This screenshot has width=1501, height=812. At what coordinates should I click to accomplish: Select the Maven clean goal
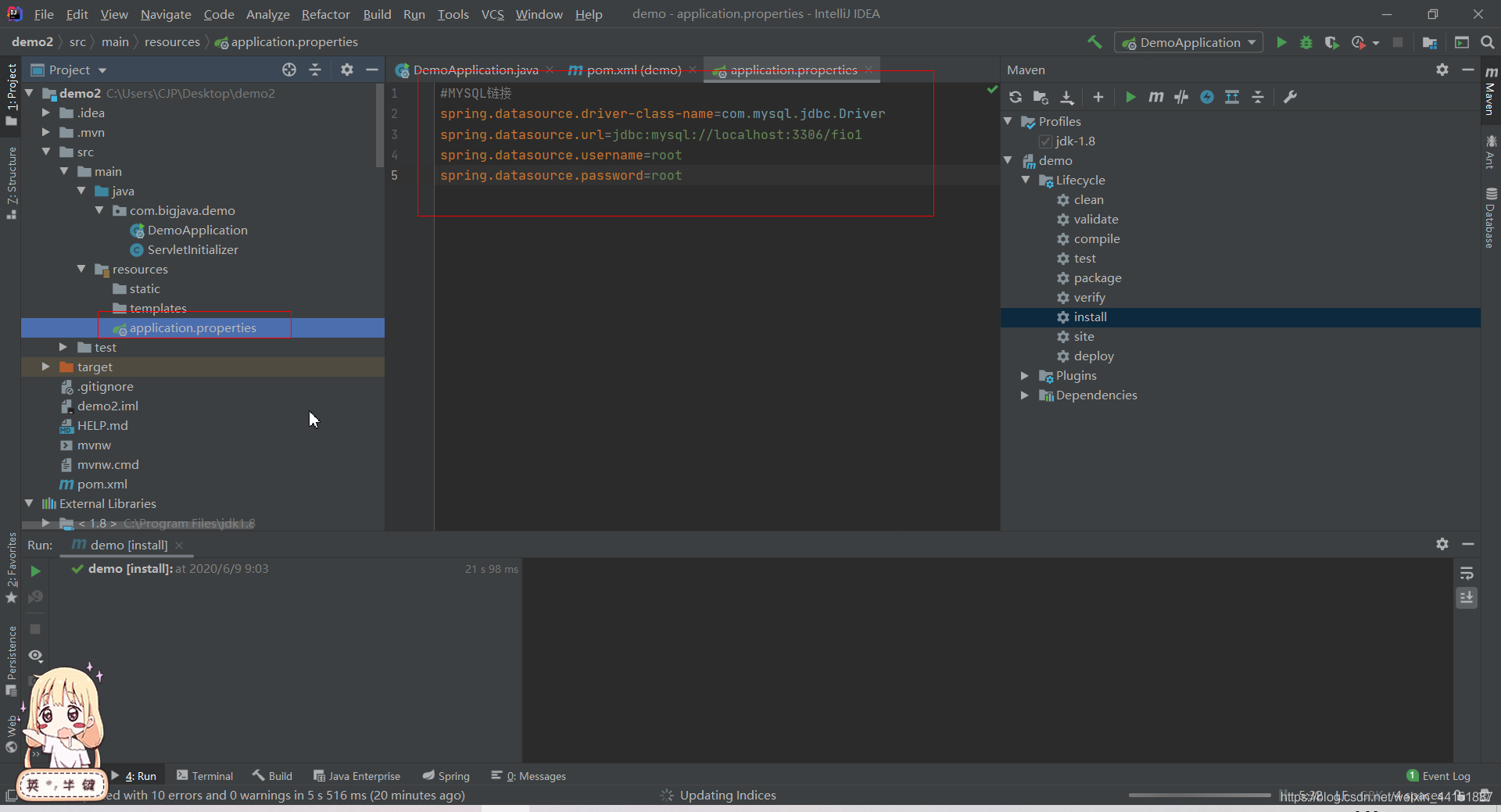1088,200
